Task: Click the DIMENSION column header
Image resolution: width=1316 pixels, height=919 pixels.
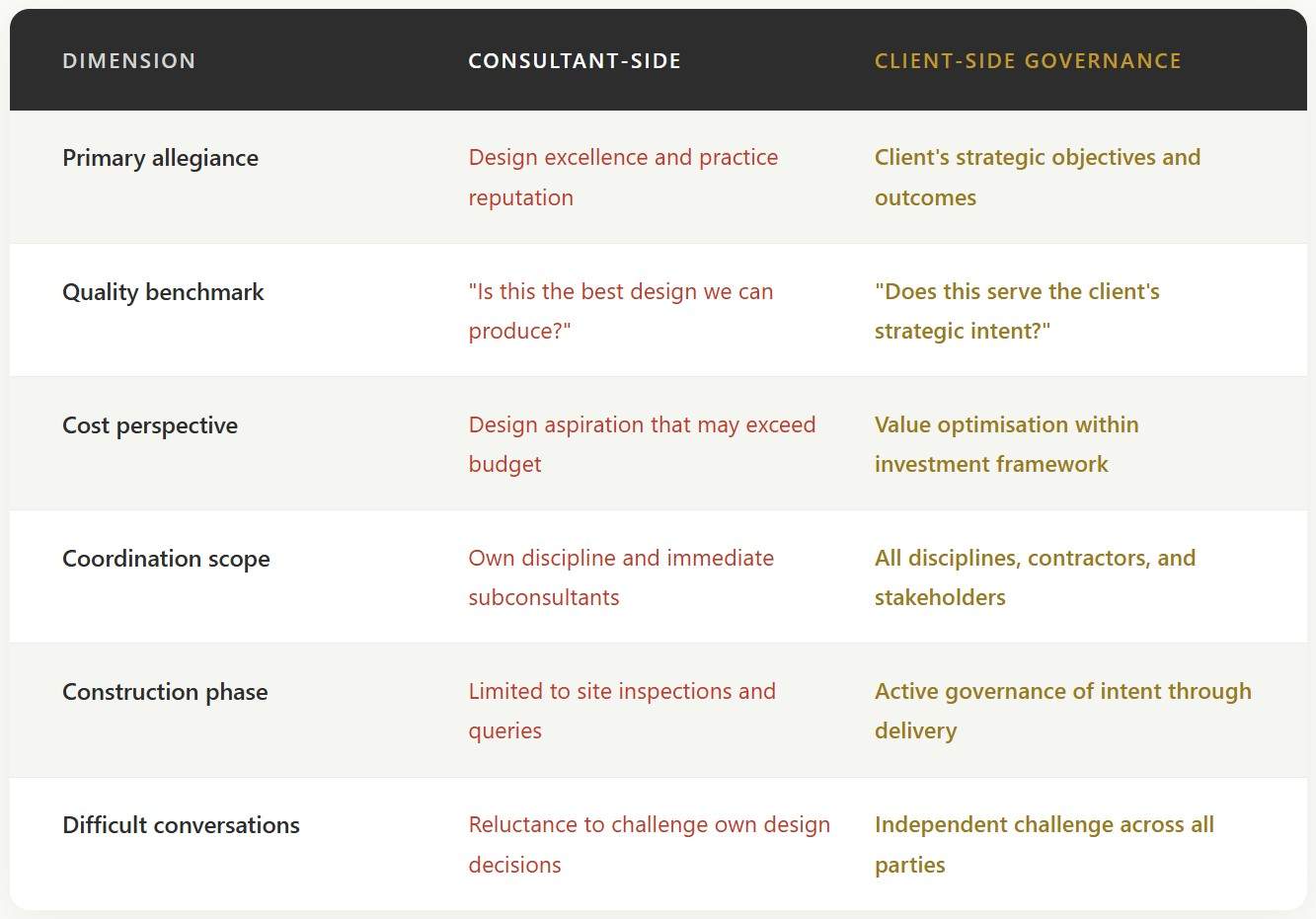Action: coord(128,61)
